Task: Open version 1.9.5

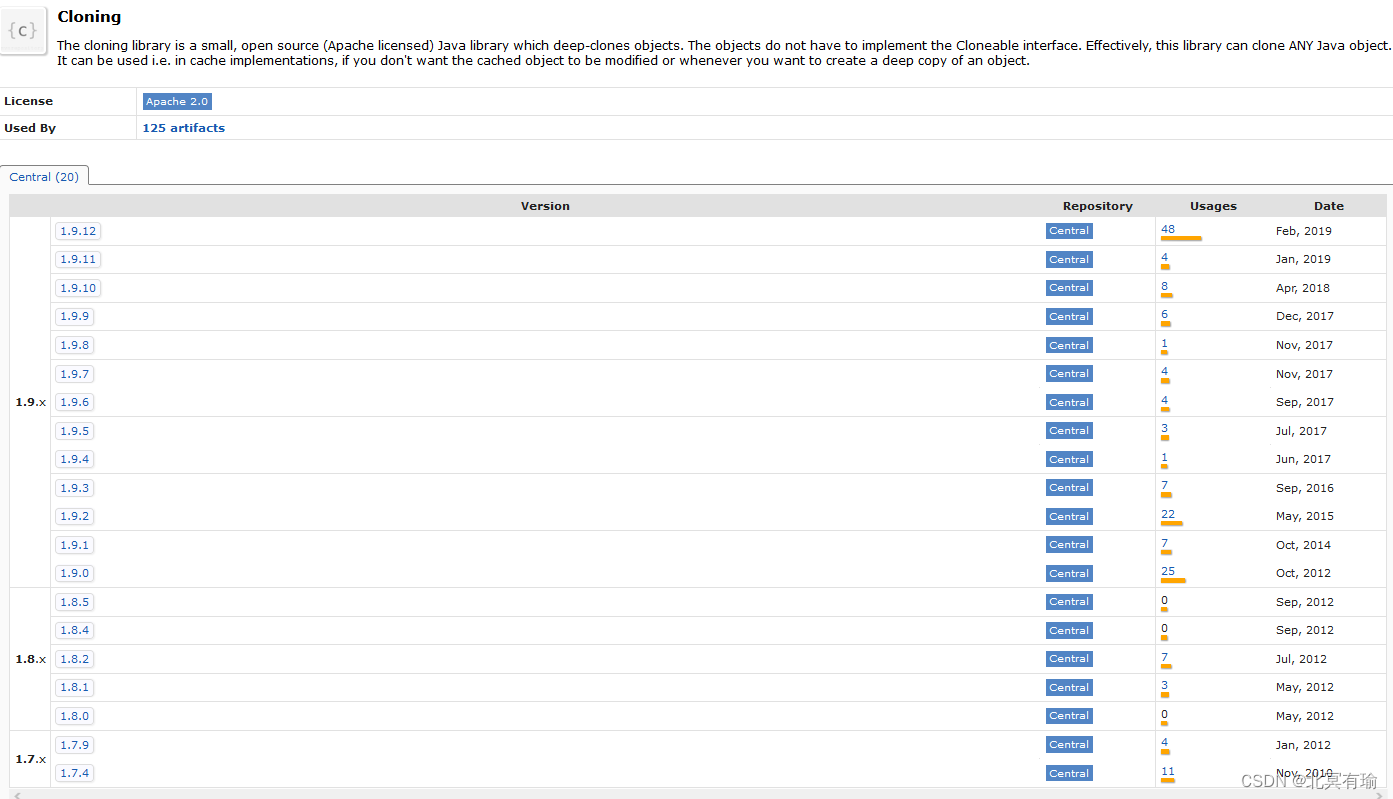Action: click(x=75, y=431)
